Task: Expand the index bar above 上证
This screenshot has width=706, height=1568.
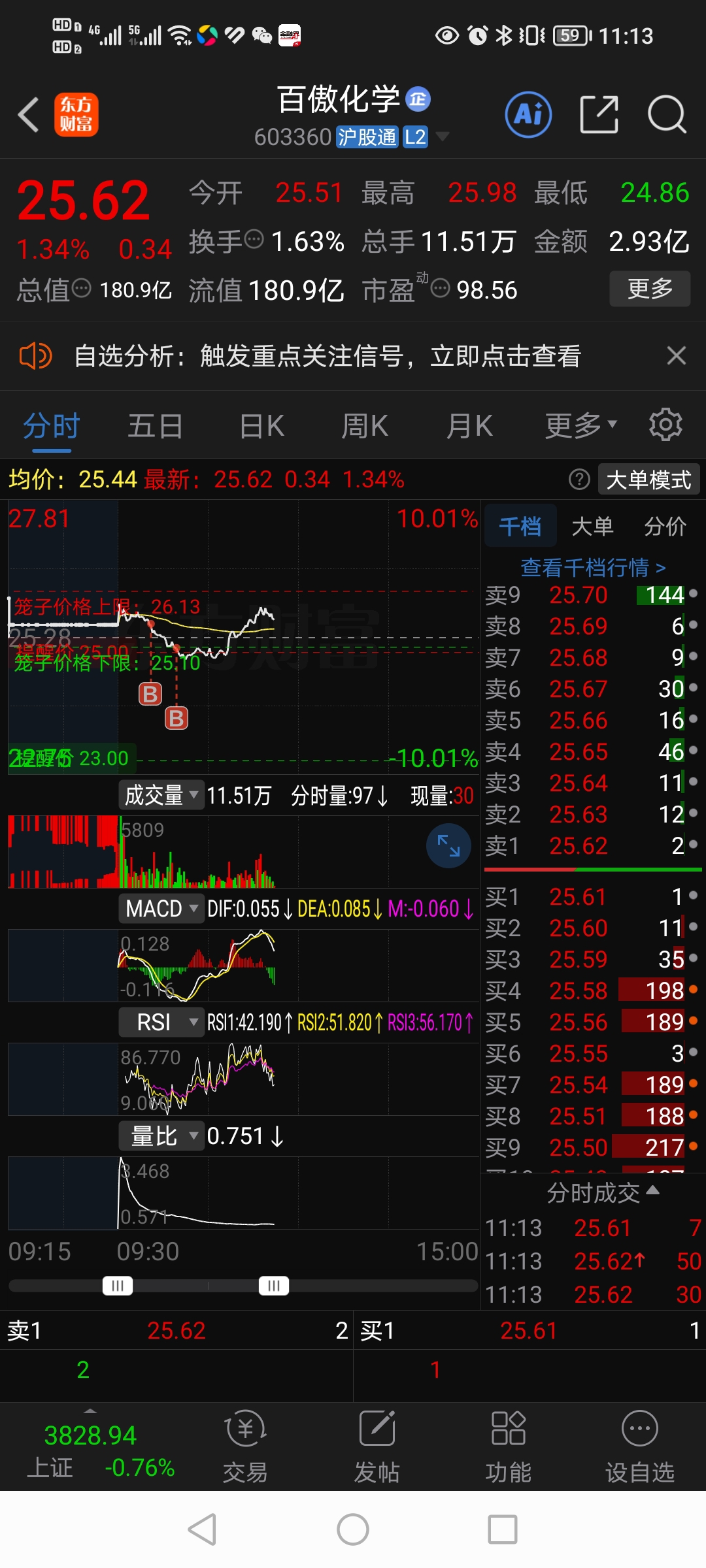Action: click(90, 1411)
